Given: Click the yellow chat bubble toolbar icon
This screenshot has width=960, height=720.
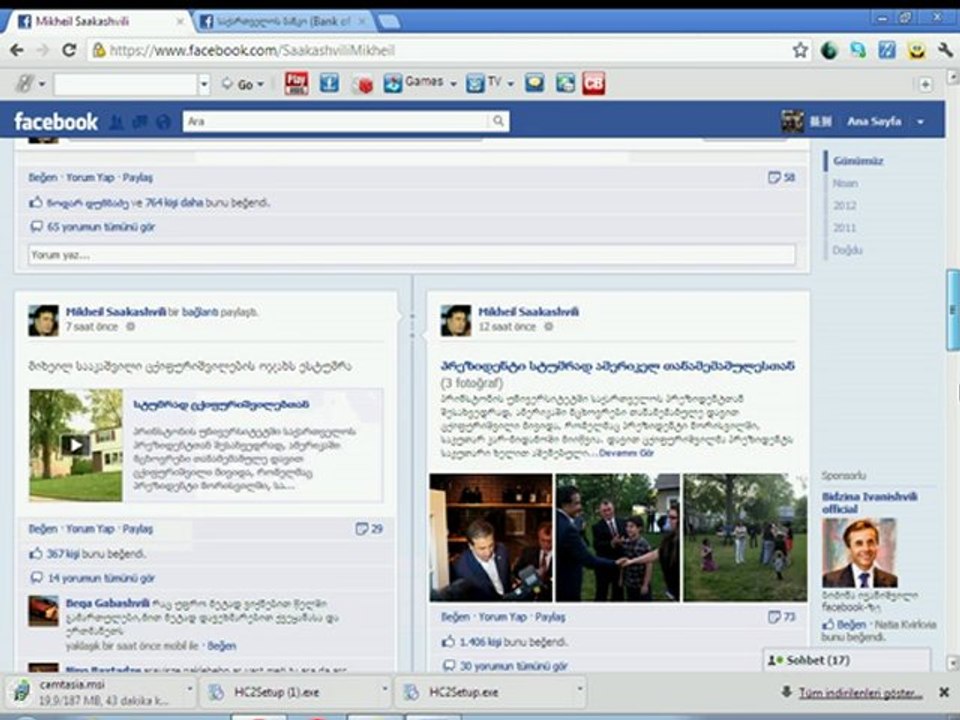Looking at the screenshot, I should point(534,83).
